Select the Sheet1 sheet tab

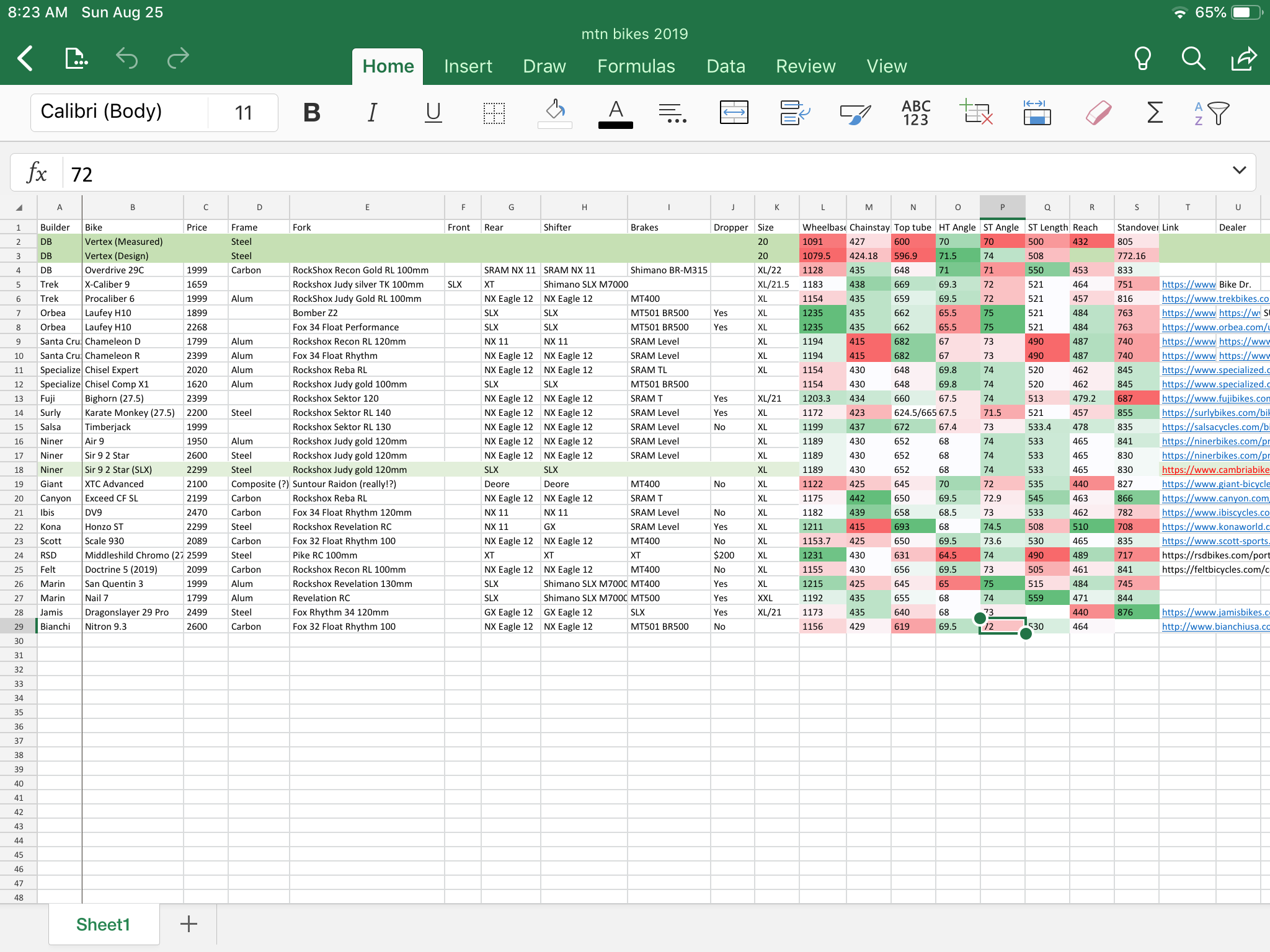(104, 924)
